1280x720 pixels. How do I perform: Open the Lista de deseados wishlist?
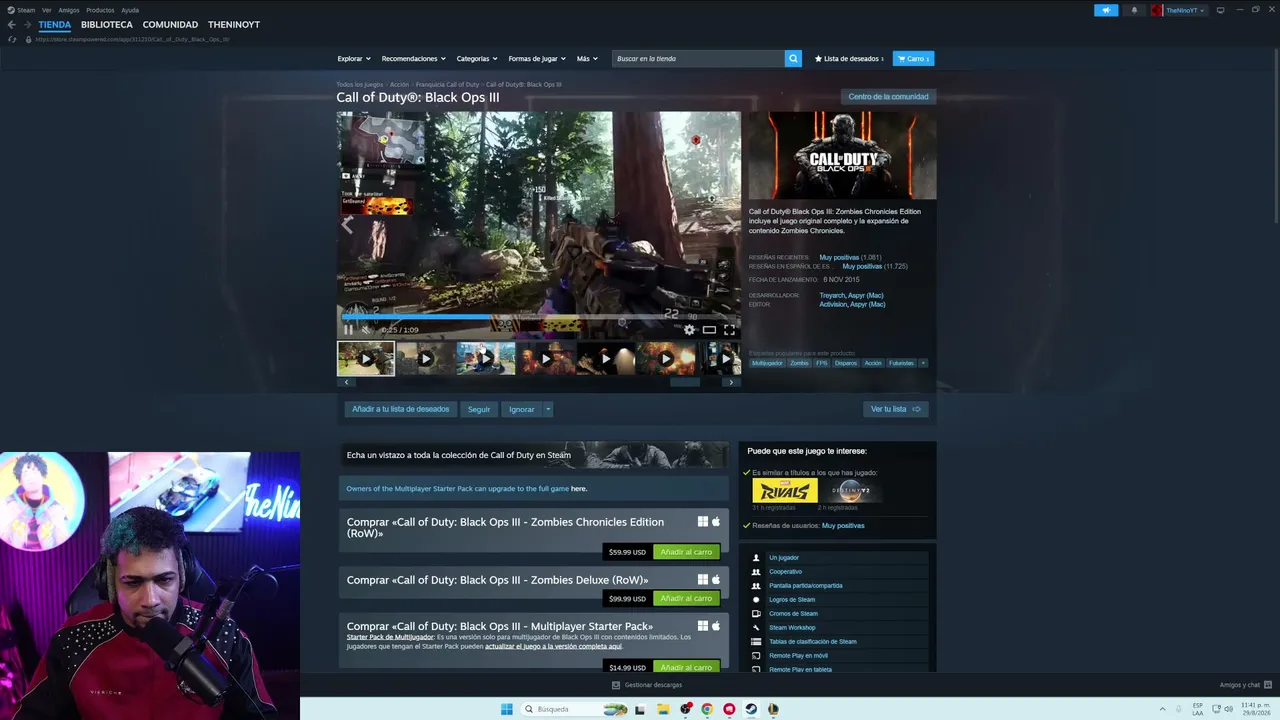tap(850, 59)
